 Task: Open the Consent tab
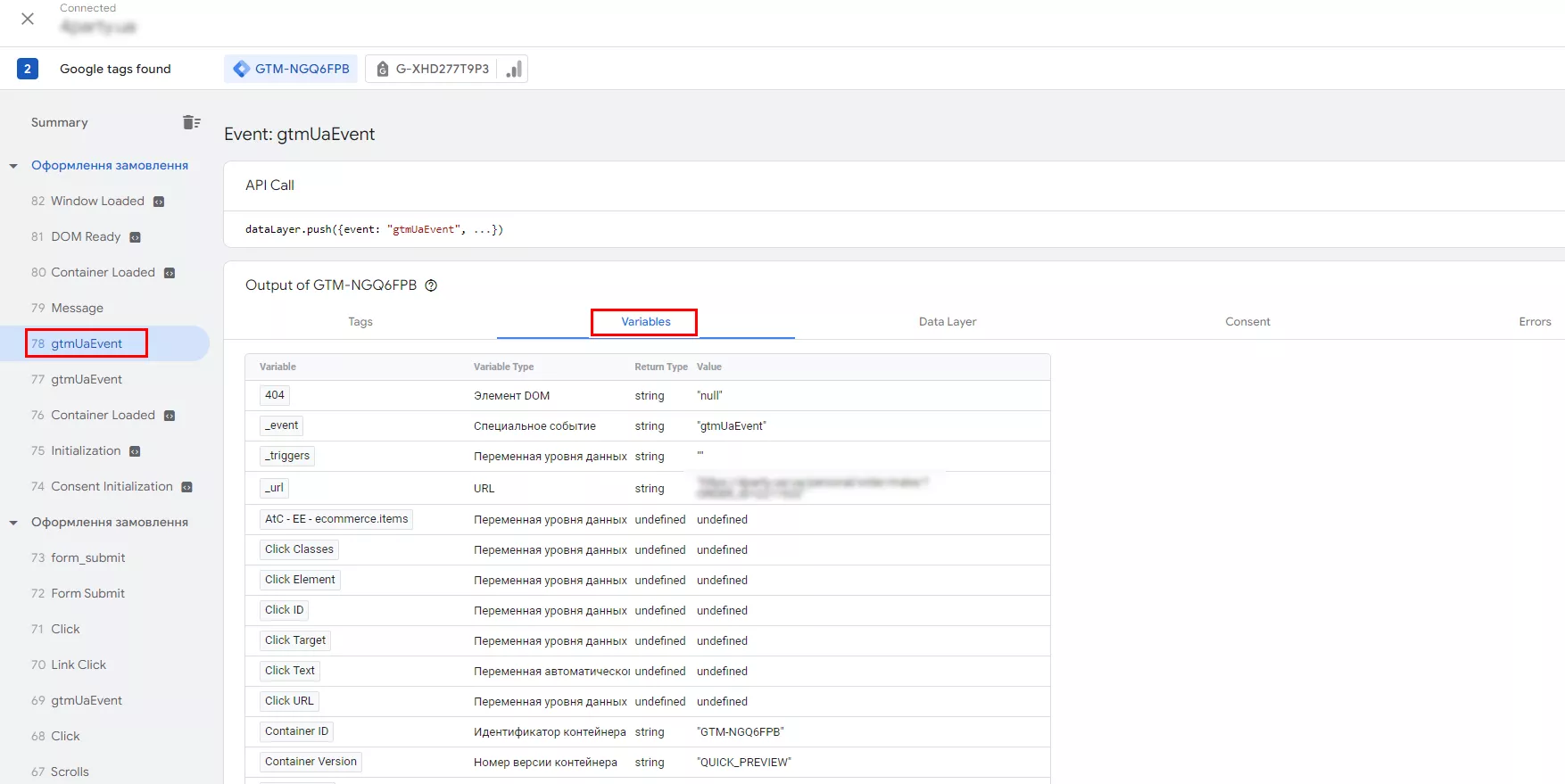pyautogui.click(x=1247, y=322)
